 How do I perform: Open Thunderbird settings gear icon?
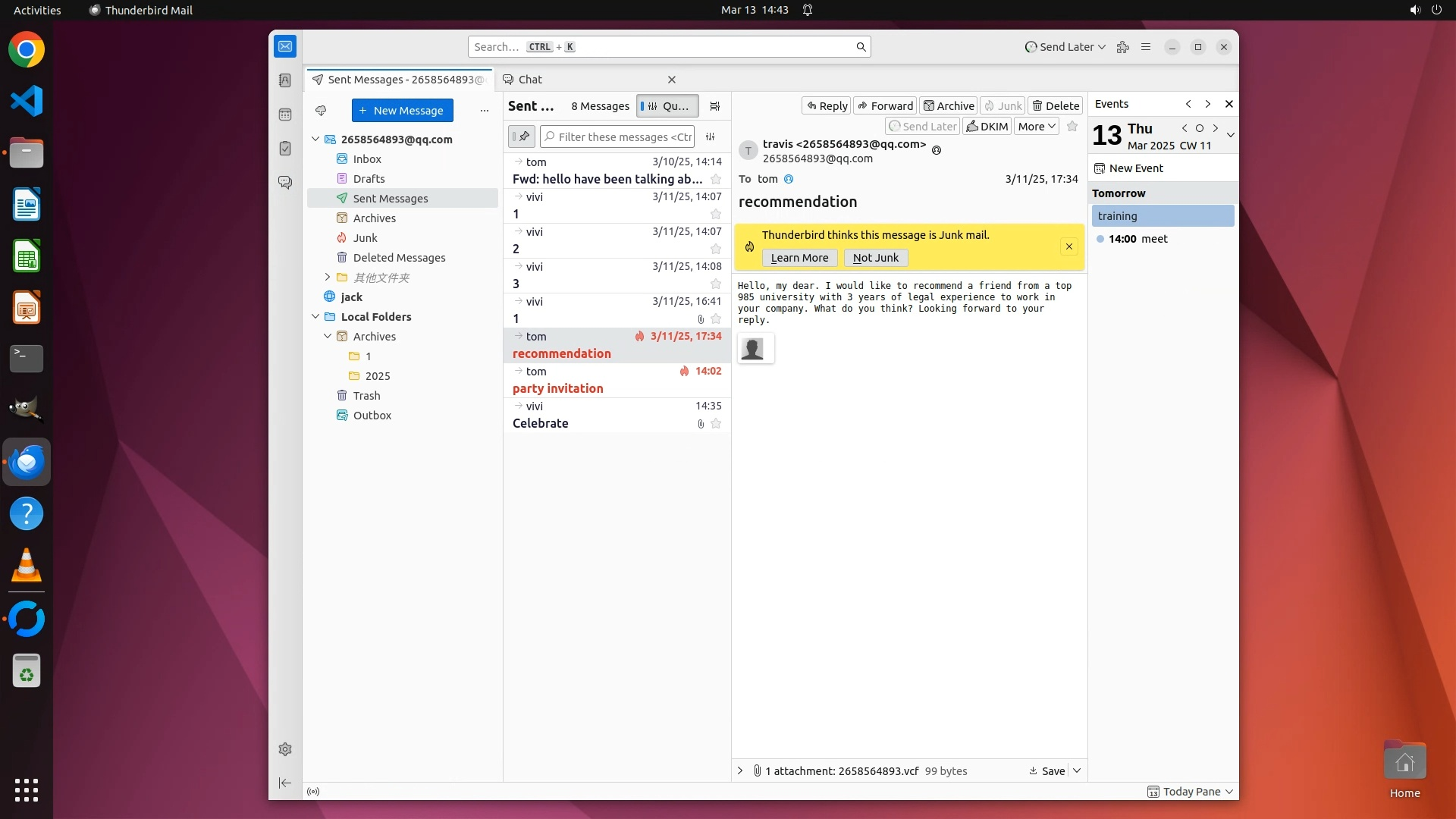coord(285,749)
